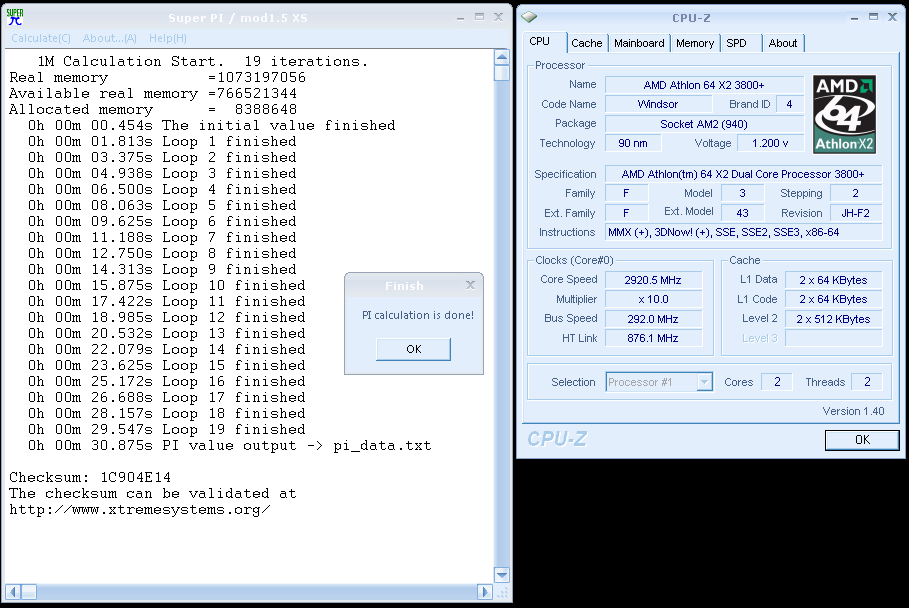Image resolution: width=909 pixels, height=608 pixels.
Task: Click the Bus Speed value 292.0 MHz
Action: [x=653, y=319]
